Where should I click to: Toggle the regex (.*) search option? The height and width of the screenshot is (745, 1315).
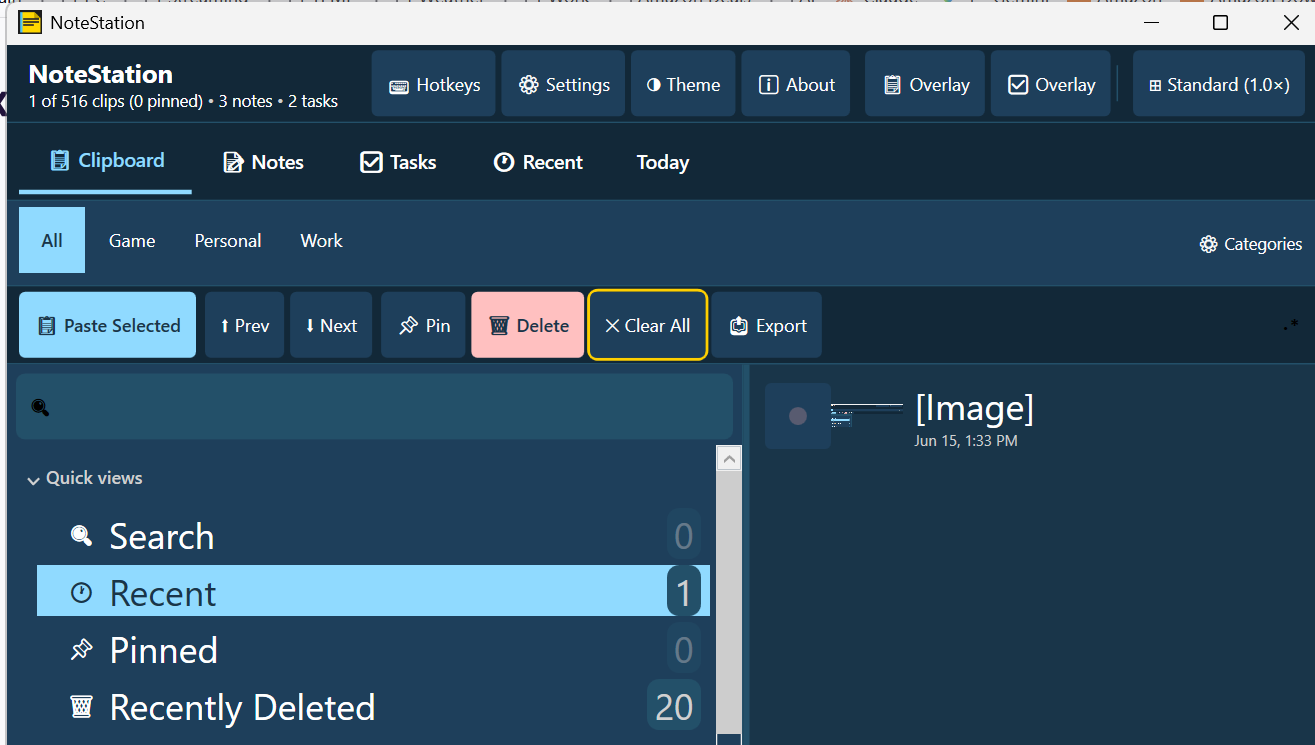(1291, 325)
